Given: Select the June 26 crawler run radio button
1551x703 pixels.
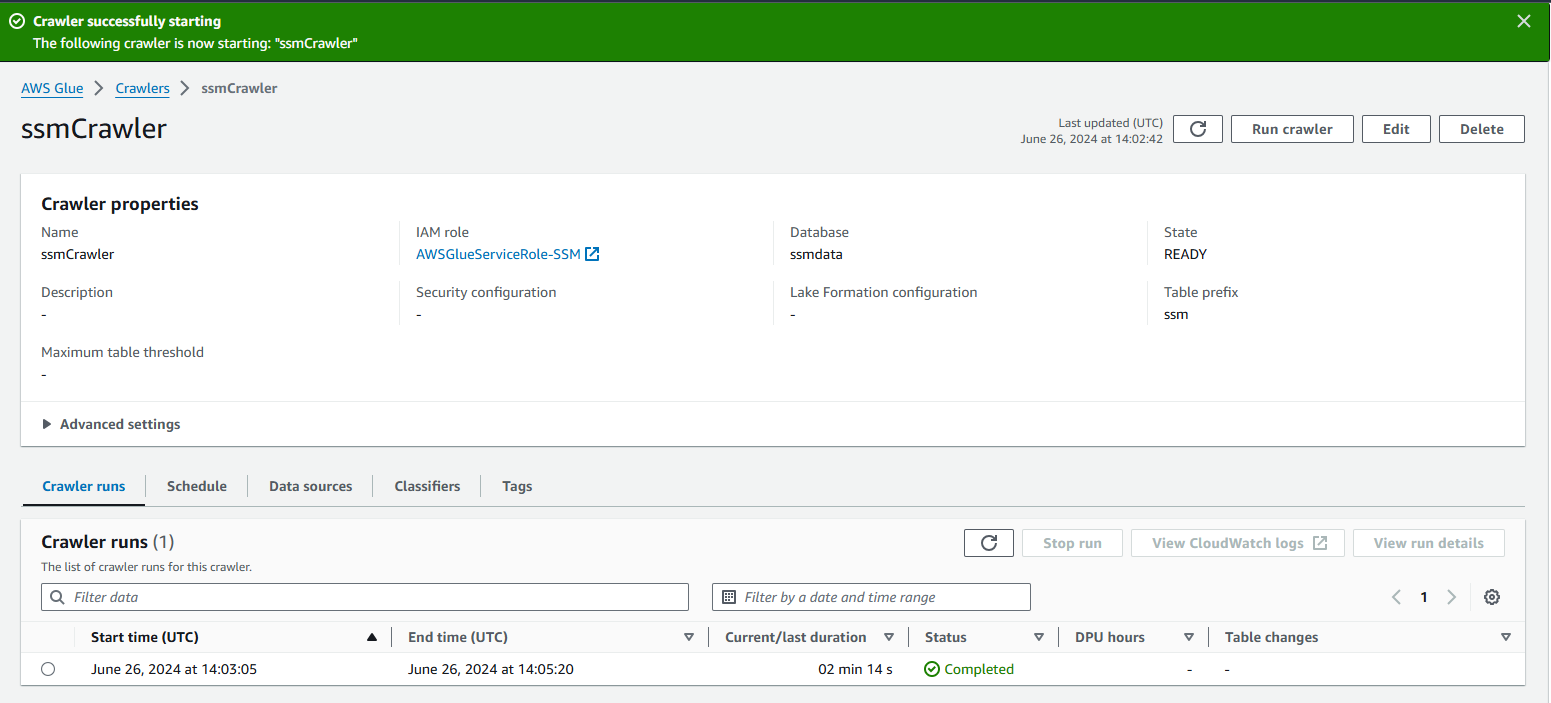Looking at the screenshot, I should click(x=48, y=669).
